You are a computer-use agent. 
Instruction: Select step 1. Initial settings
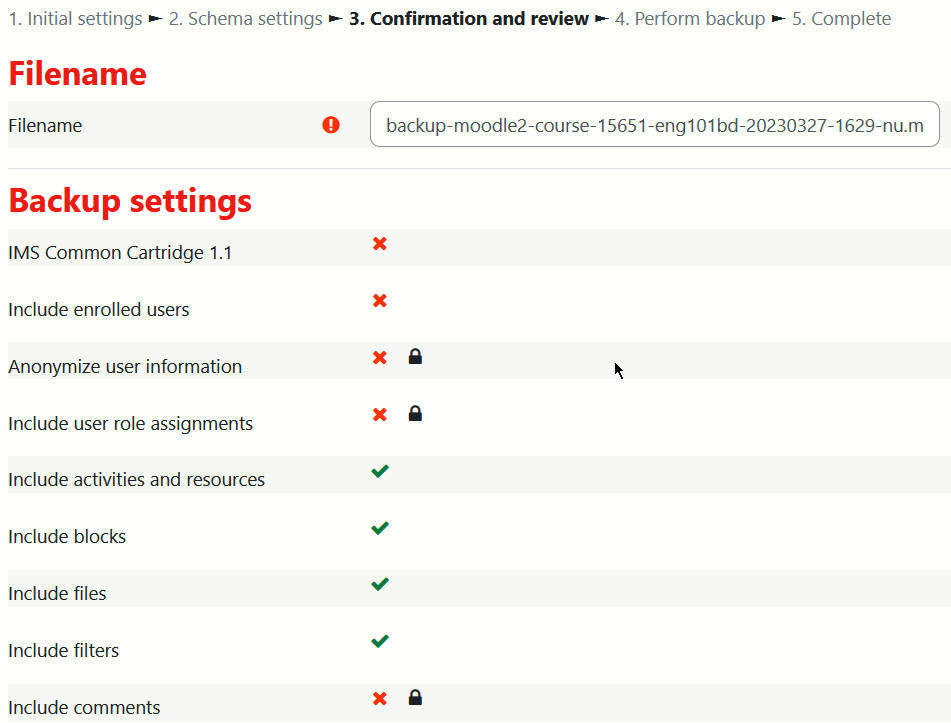click(75, 19)
